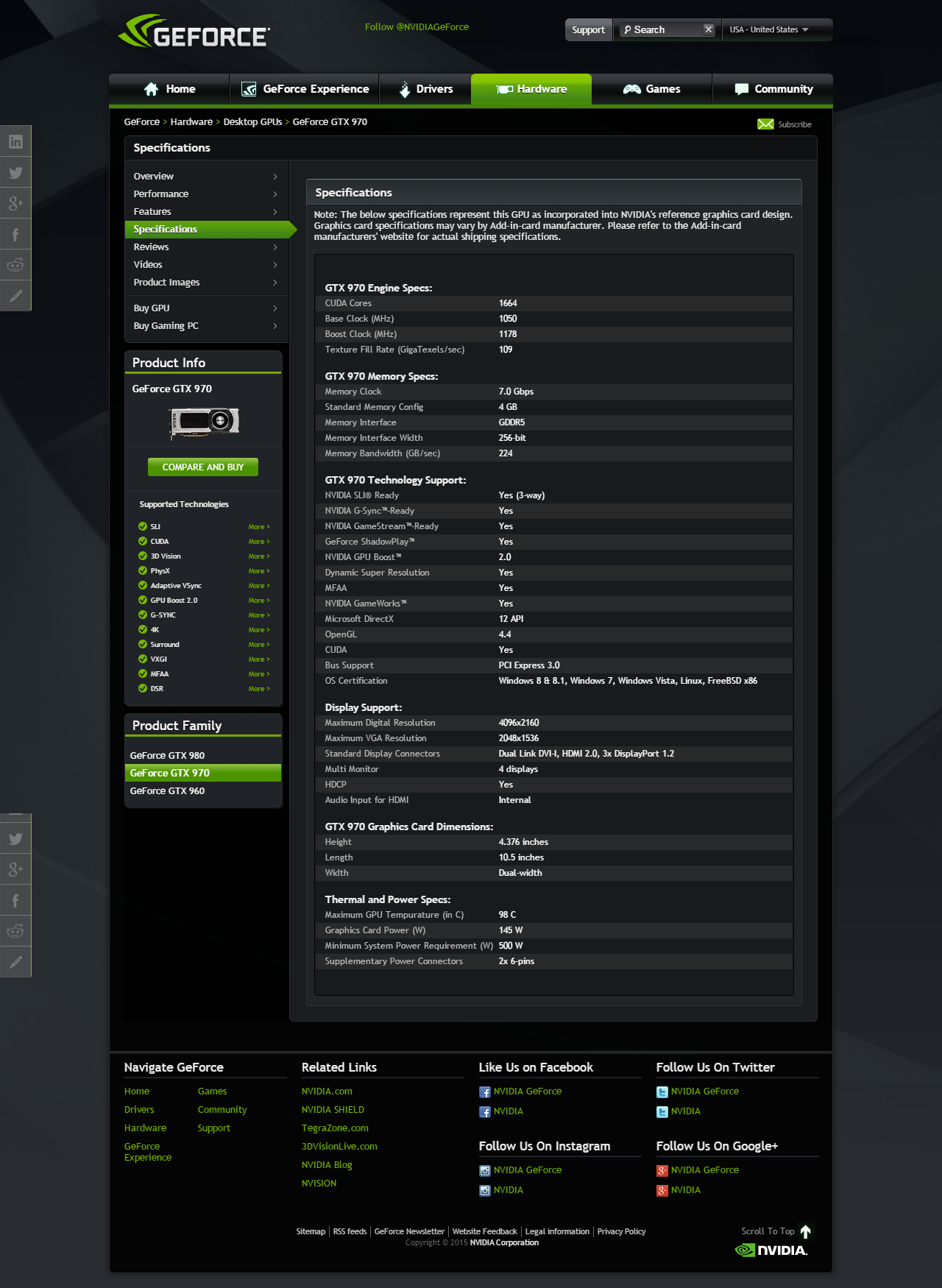Click the Home house icon in the navigation bar

151,89
